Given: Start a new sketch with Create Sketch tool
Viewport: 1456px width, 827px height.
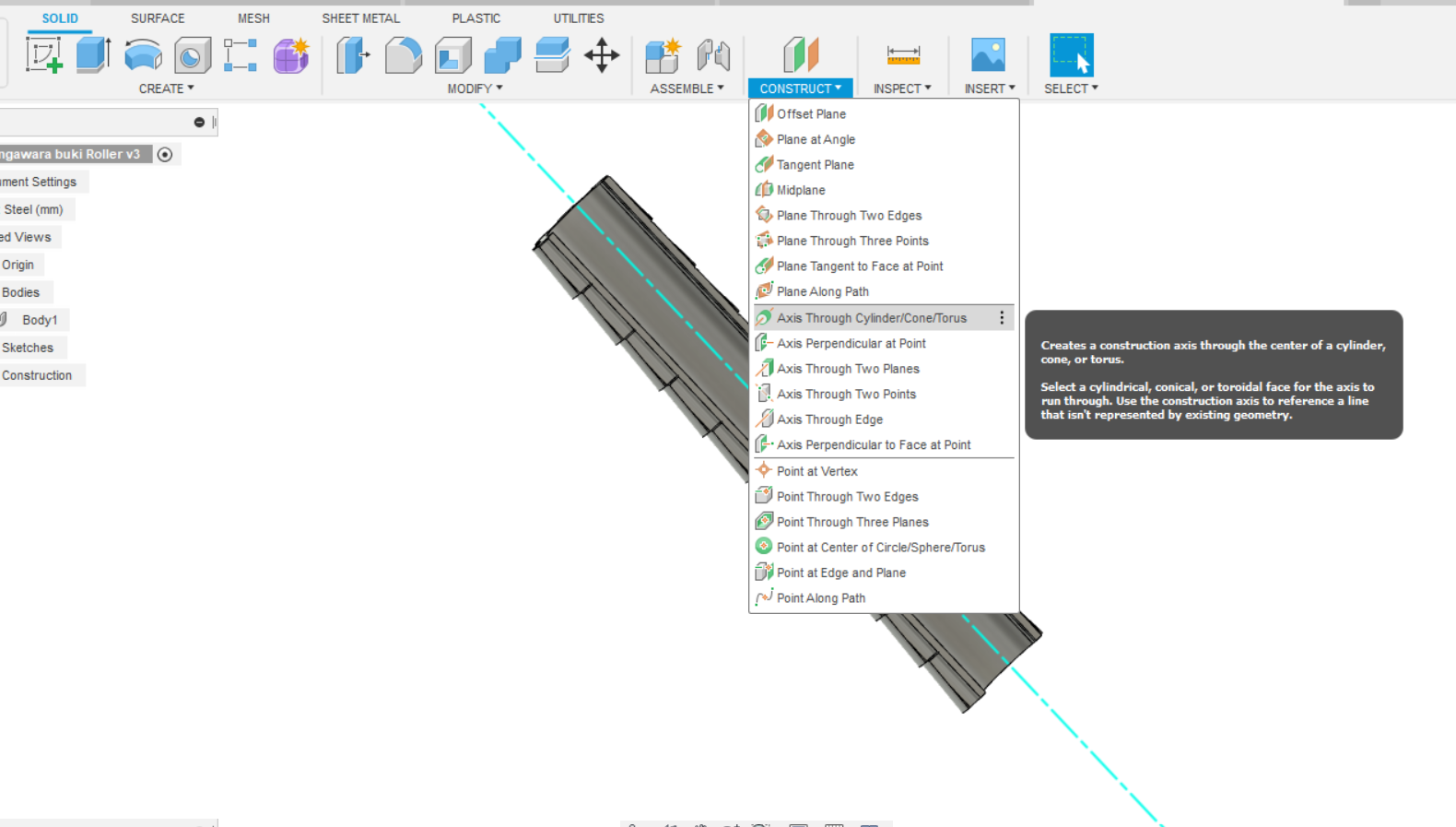Looking at the screenshot, I should pyautogui.click(x=44, y=55).
